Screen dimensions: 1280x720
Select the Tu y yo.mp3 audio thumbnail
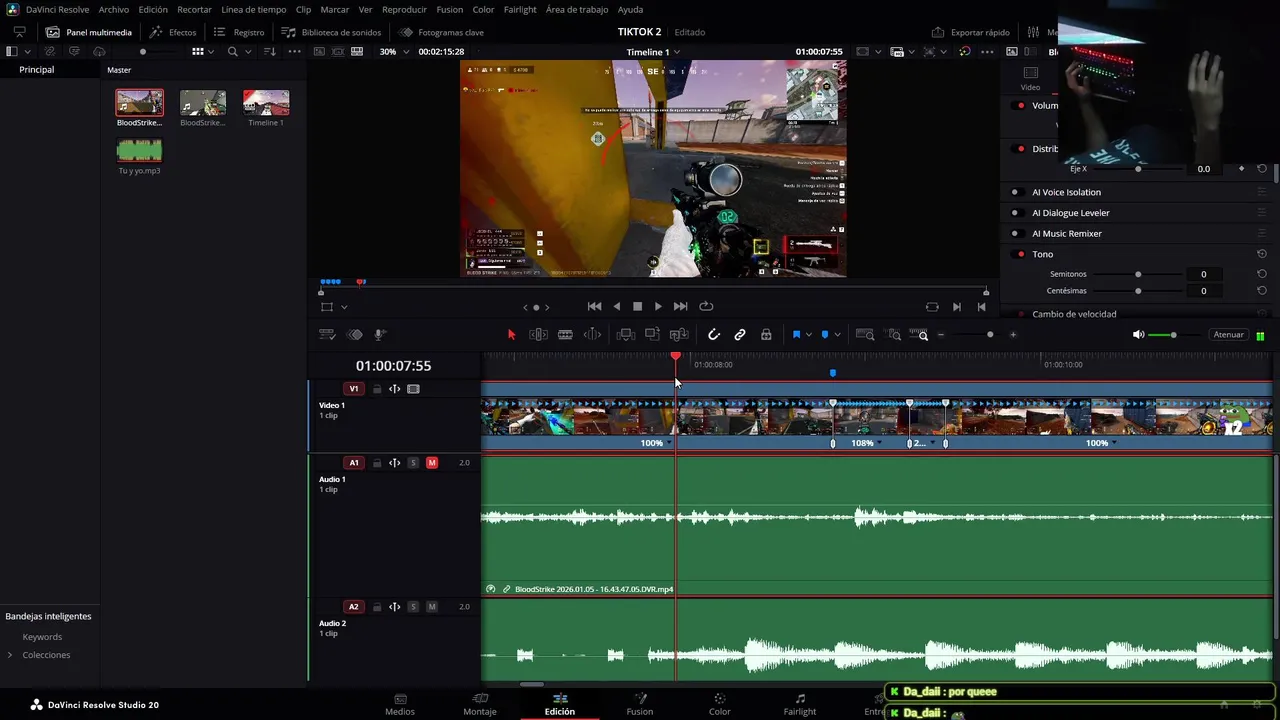(x=139, y=150)
